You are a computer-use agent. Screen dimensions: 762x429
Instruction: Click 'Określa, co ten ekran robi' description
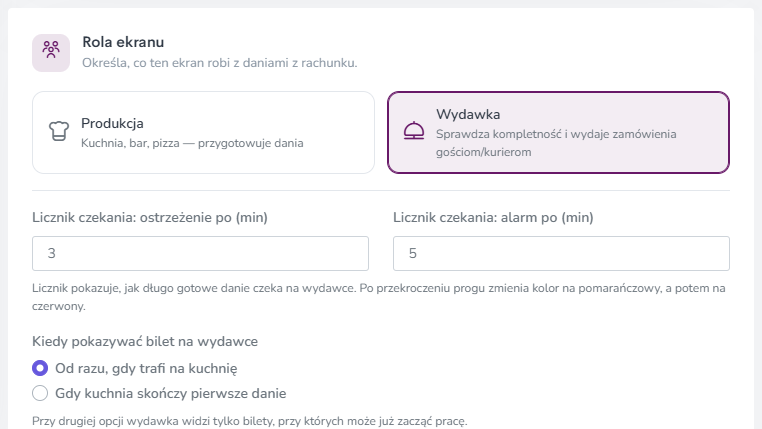220,63
